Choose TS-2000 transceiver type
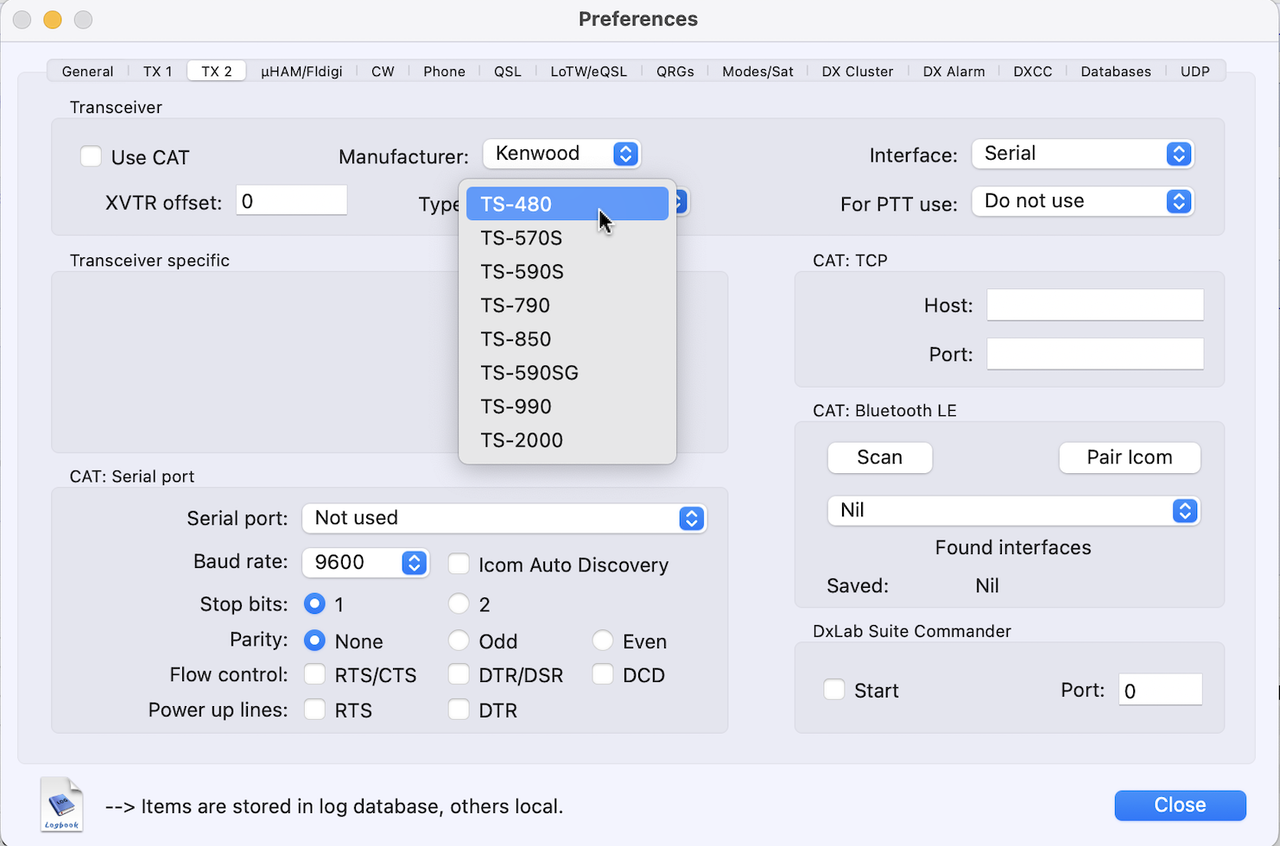The height and width of the screenshot is (846, 1280). 521,440
